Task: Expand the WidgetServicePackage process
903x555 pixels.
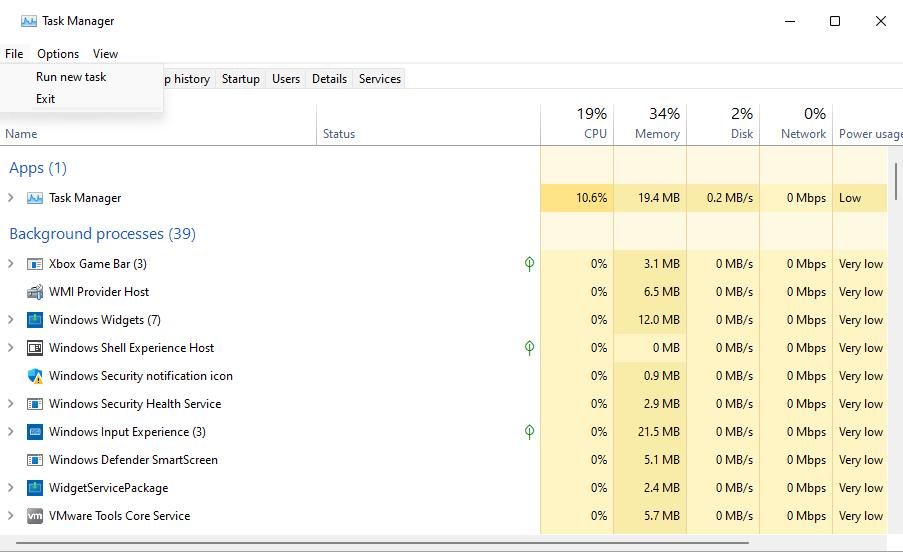Action: tap(11, 488)
